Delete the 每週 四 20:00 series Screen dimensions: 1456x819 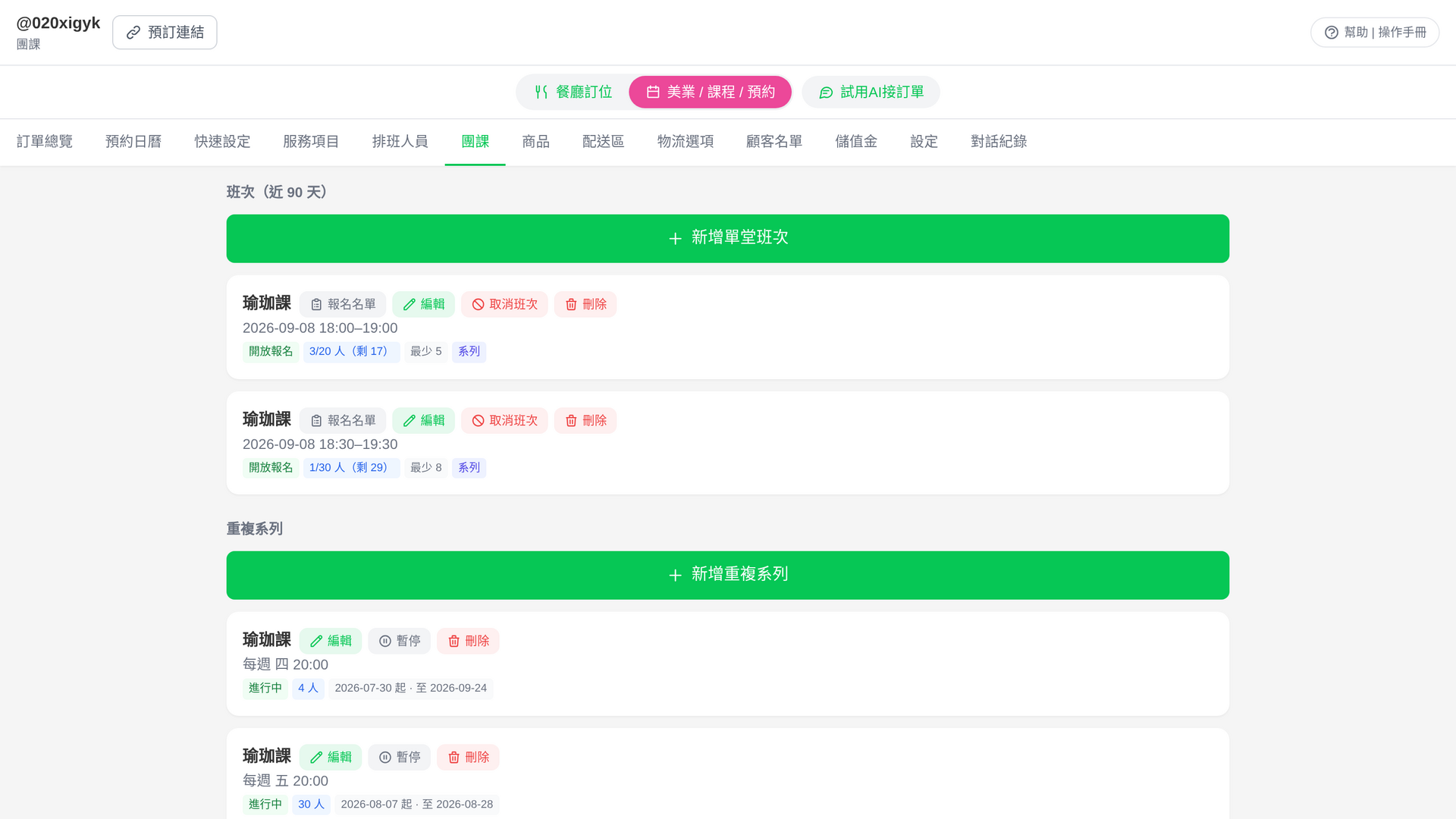[468, 641]
